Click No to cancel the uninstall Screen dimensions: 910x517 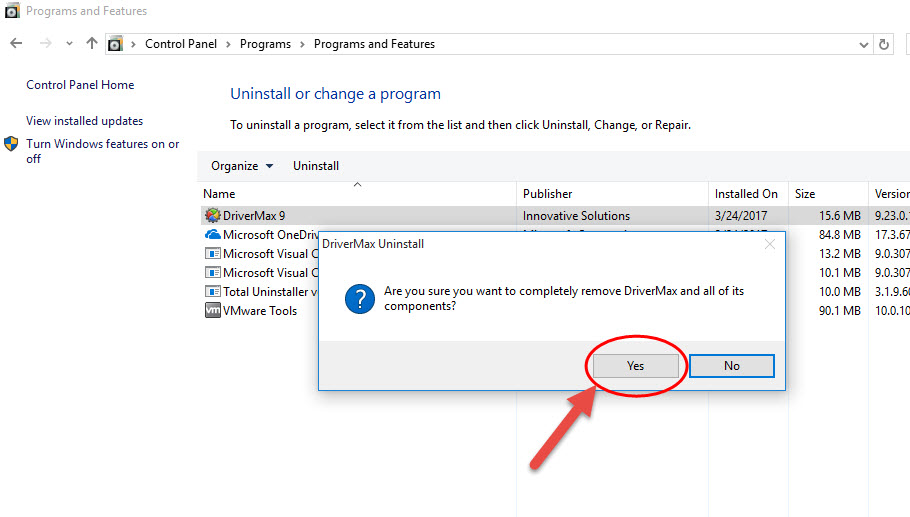732,366
